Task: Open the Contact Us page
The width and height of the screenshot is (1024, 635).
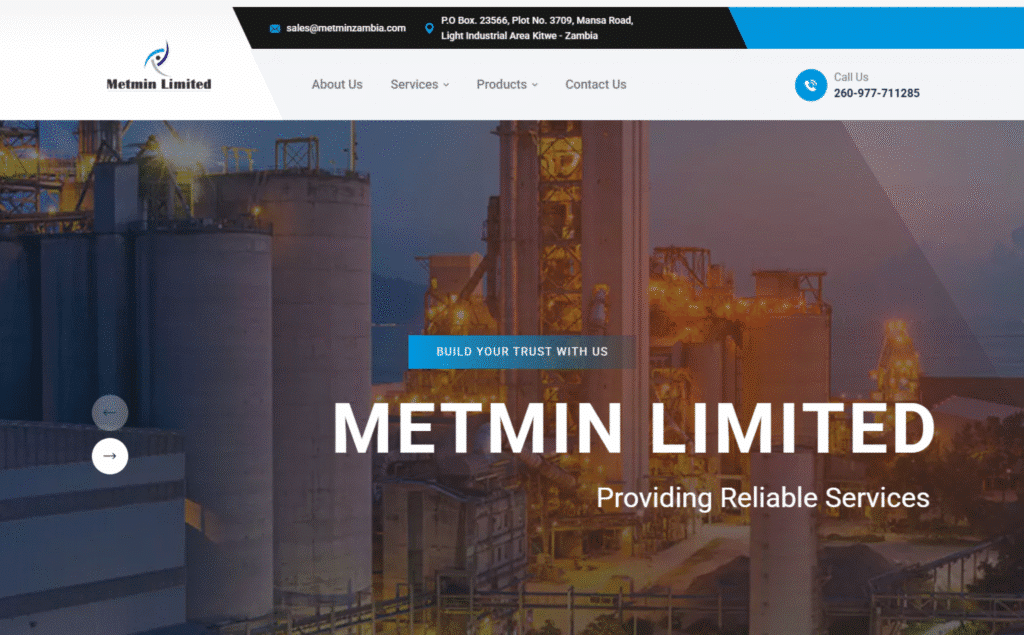Action: click(x=596, y=84)
